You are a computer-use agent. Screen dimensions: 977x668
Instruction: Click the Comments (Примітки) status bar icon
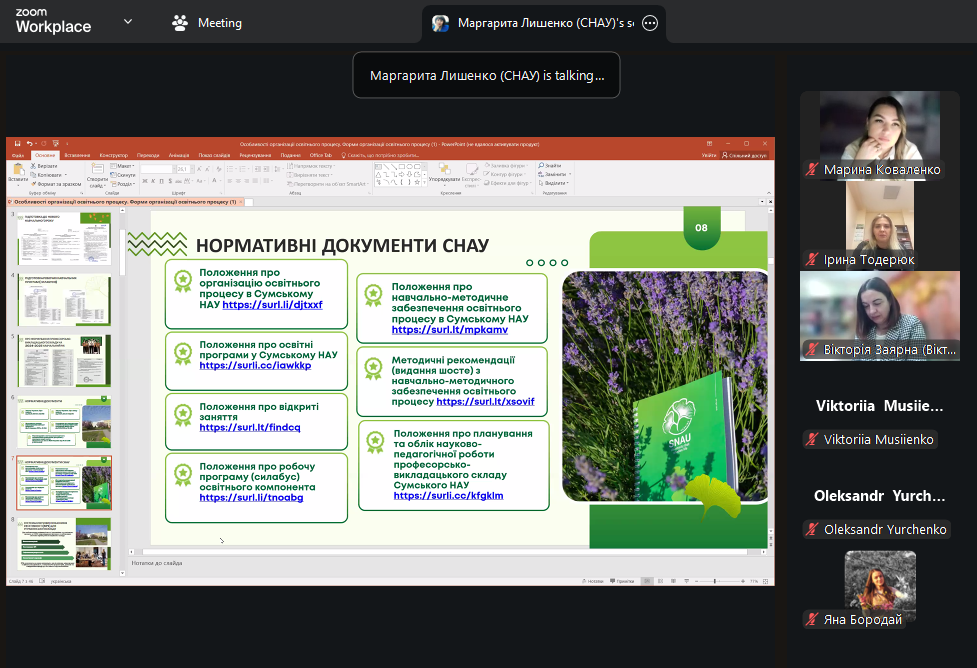(x=623, y=581)
